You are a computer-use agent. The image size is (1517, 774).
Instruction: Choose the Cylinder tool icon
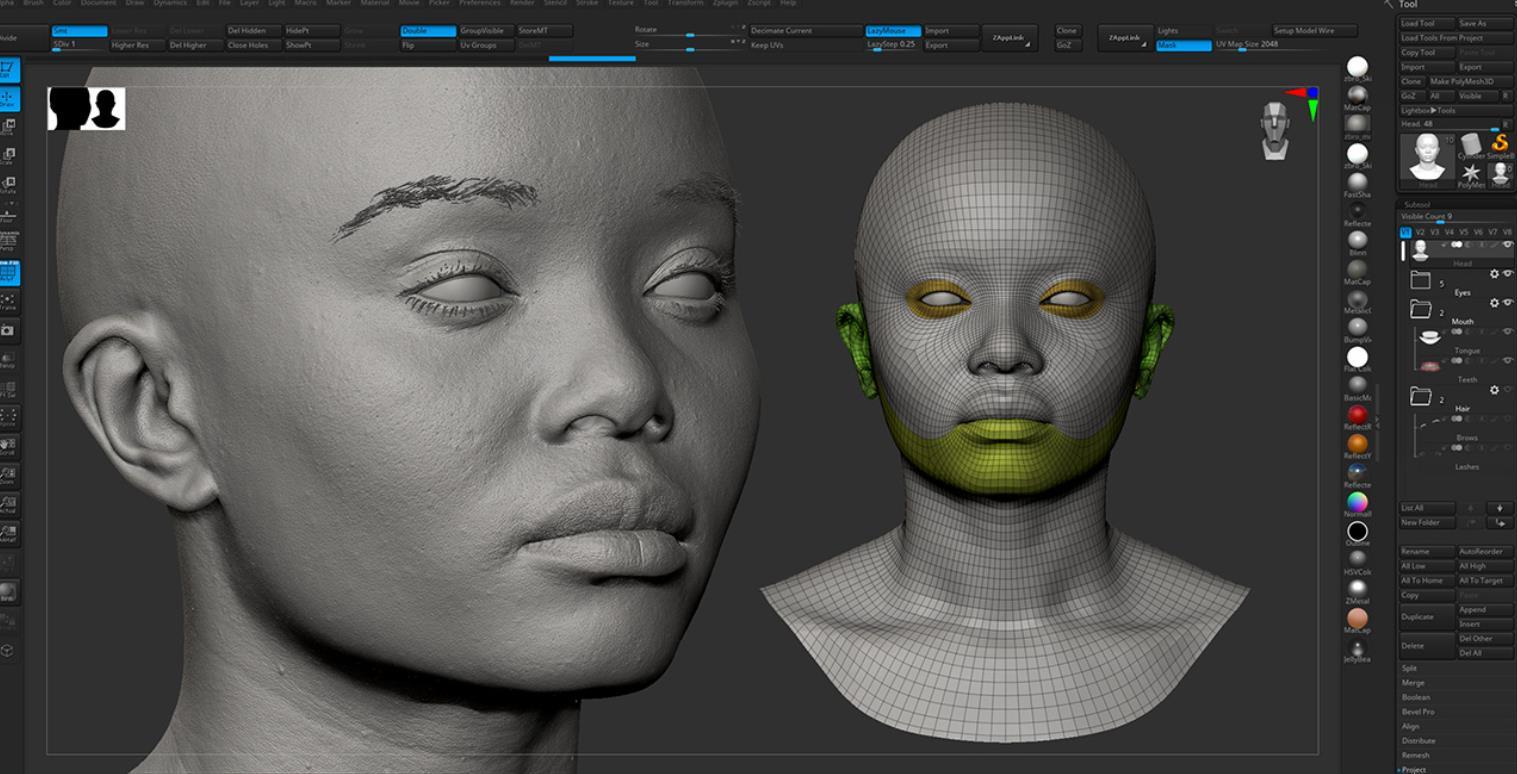click(x=1471, y=146)
